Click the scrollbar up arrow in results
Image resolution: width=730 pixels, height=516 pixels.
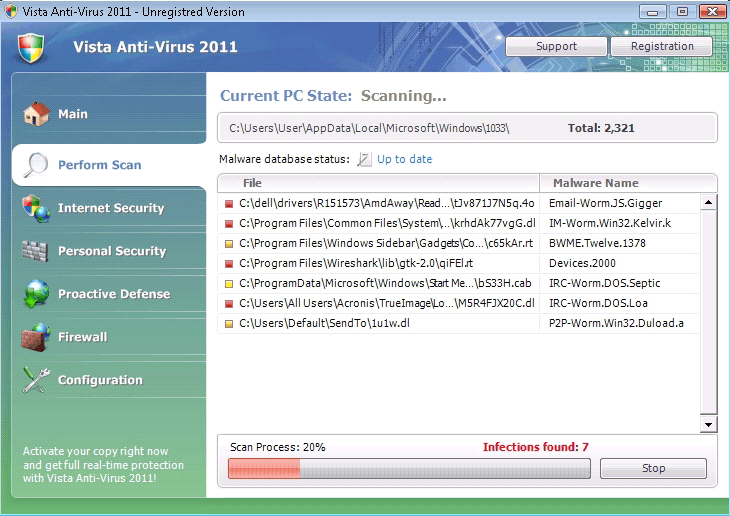click(x=709, y=202)
